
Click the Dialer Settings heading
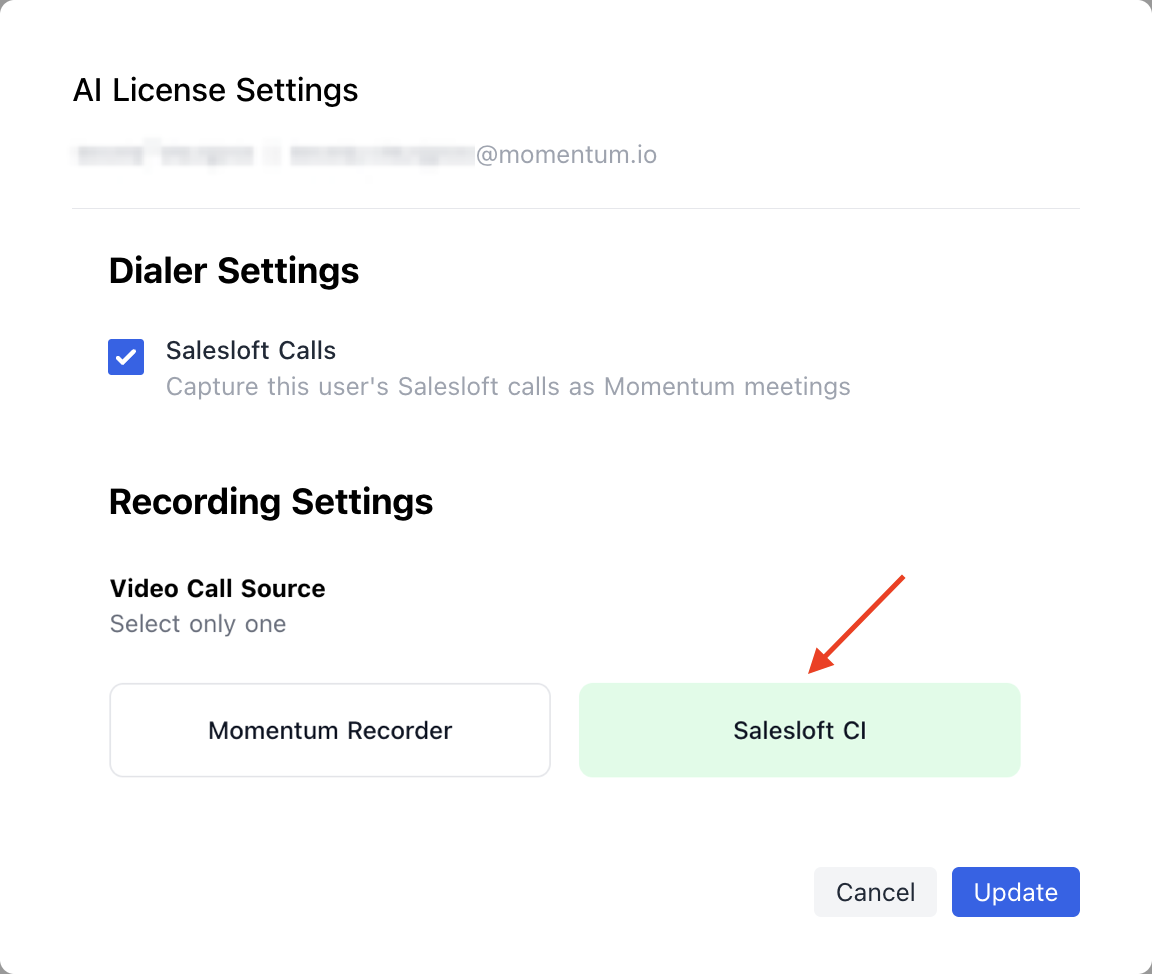233,270
